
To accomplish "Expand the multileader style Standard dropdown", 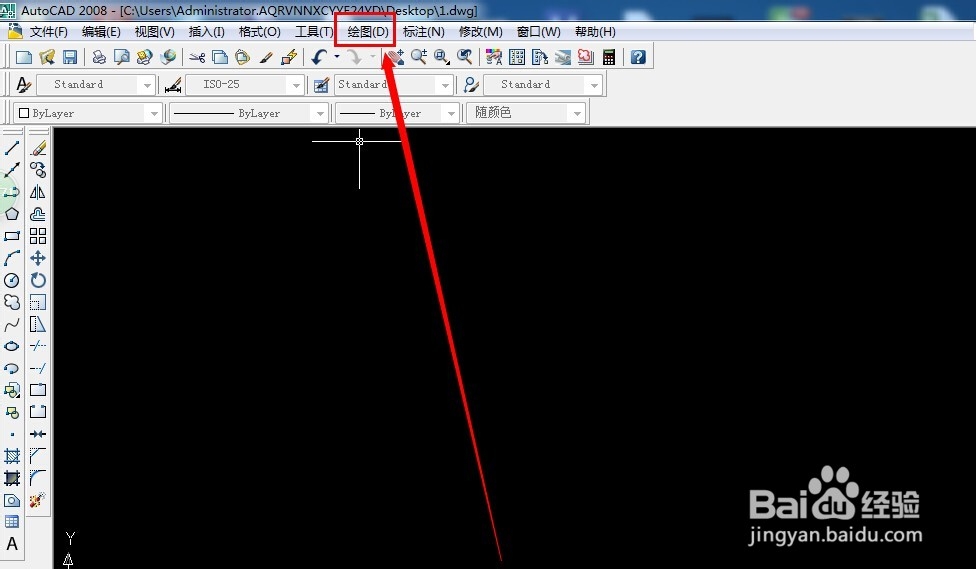I will pos(594,85).
